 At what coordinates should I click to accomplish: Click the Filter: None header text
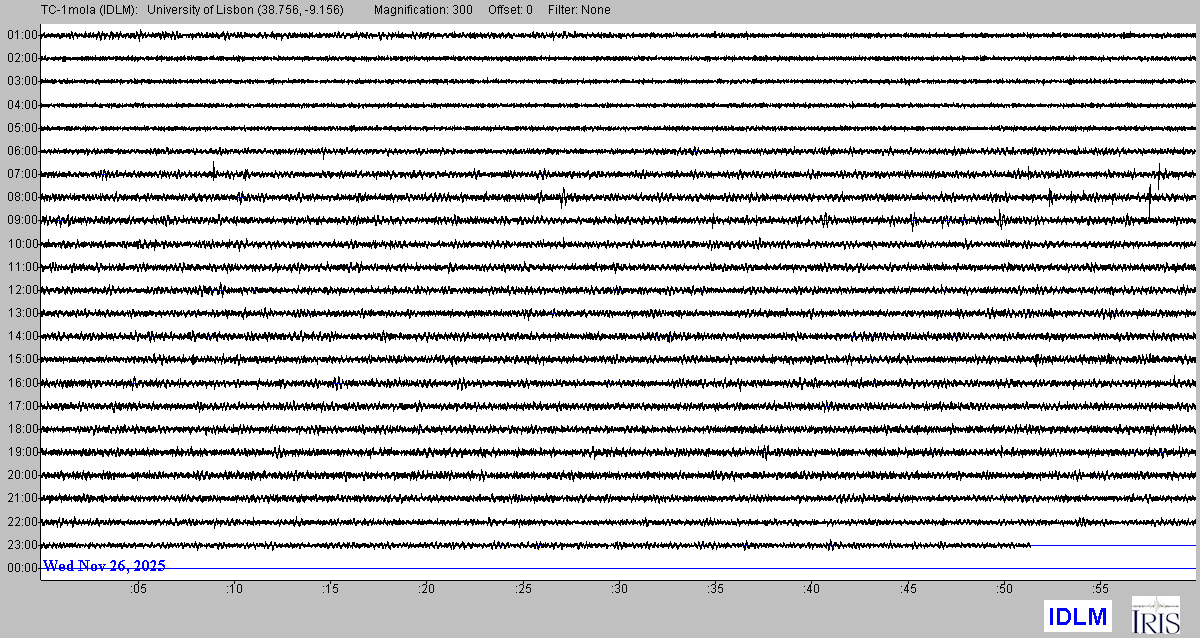click(579, 10)
